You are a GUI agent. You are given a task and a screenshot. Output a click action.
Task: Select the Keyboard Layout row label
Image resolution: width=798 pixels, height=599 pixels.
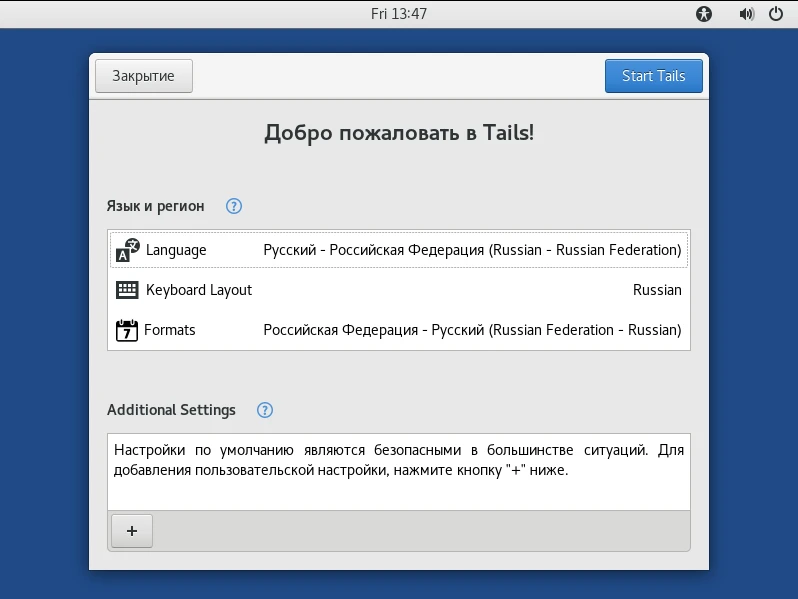pyautogui.click(x=199, y=290)
